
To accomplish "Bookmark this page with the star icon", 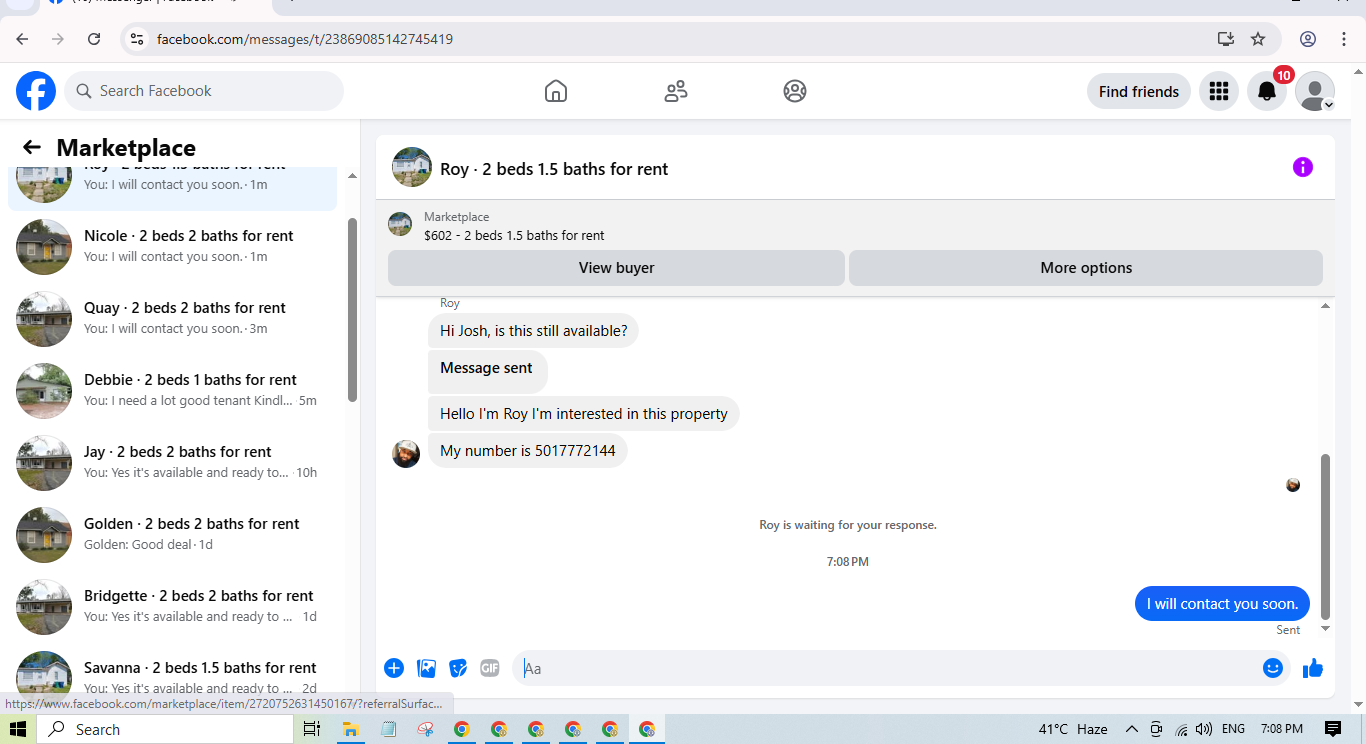I will 1258,39.
